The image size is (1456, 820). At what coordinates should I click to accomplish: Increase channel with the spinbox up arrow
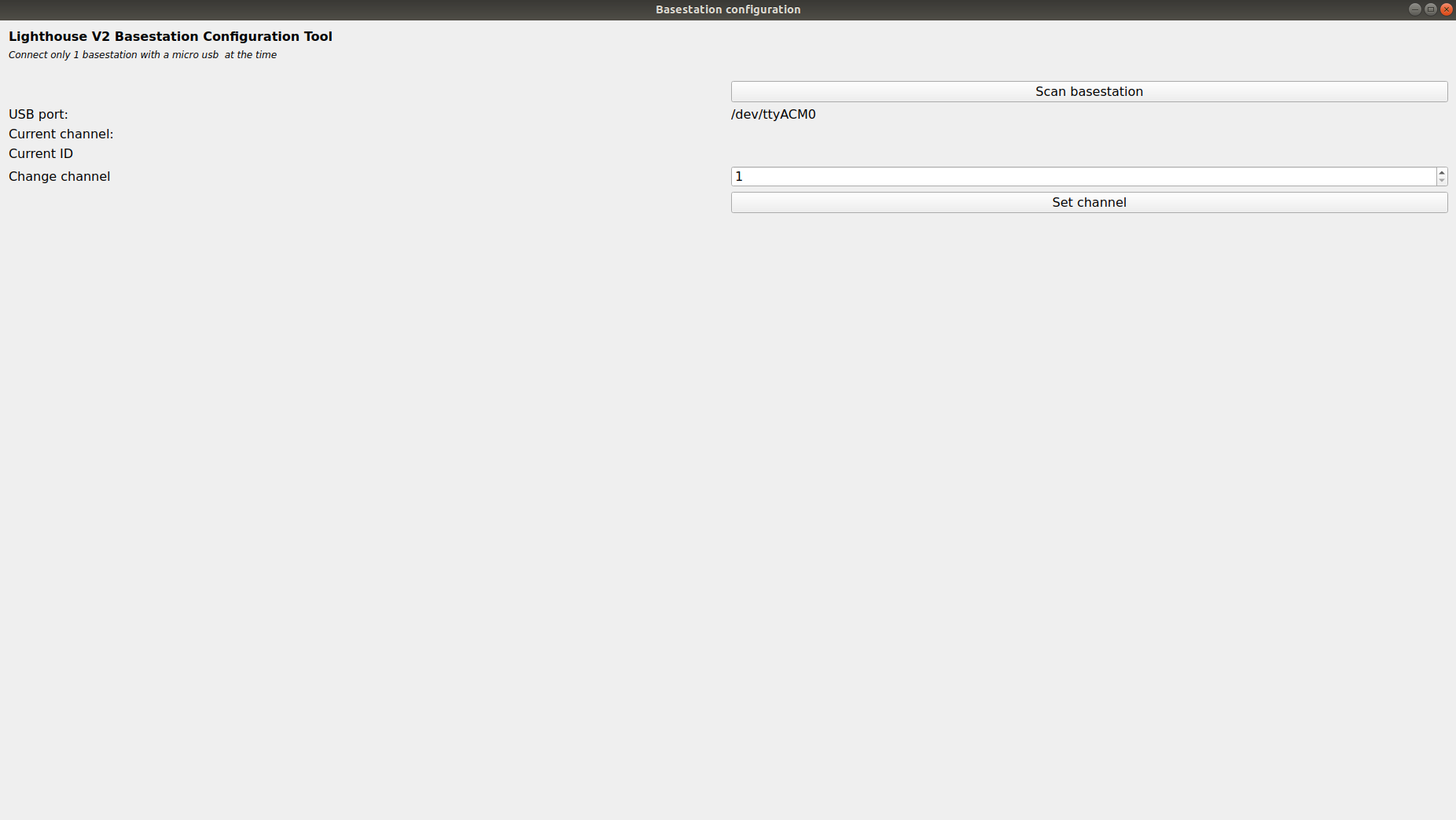point(1442,172)
